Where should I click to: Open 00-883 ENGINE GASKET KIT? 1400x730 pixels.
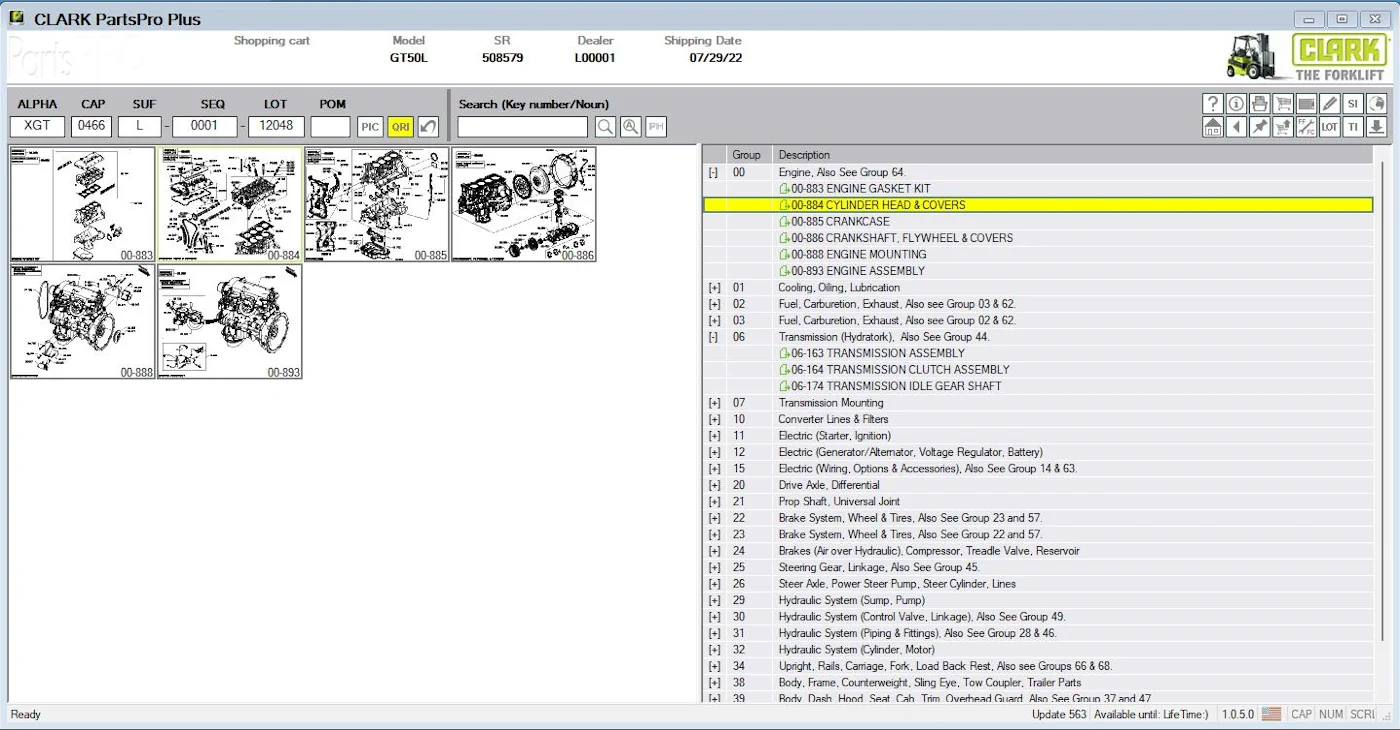854,188
